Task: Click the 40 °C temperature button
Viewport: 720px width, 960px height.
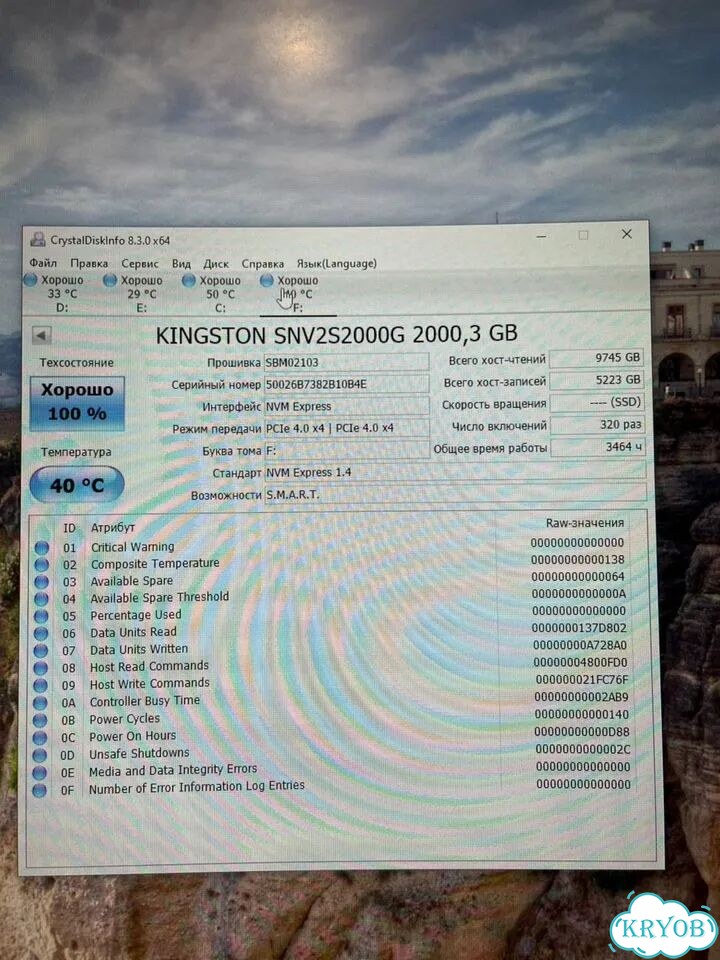Action: (x=77, y=486)
